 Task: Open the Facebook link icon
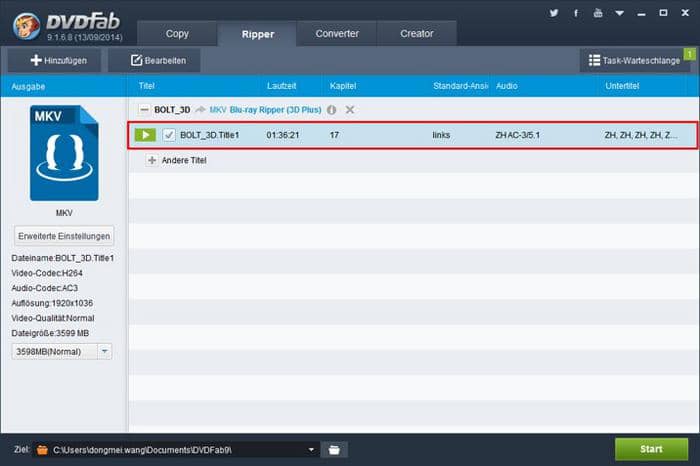pos(576,13)
